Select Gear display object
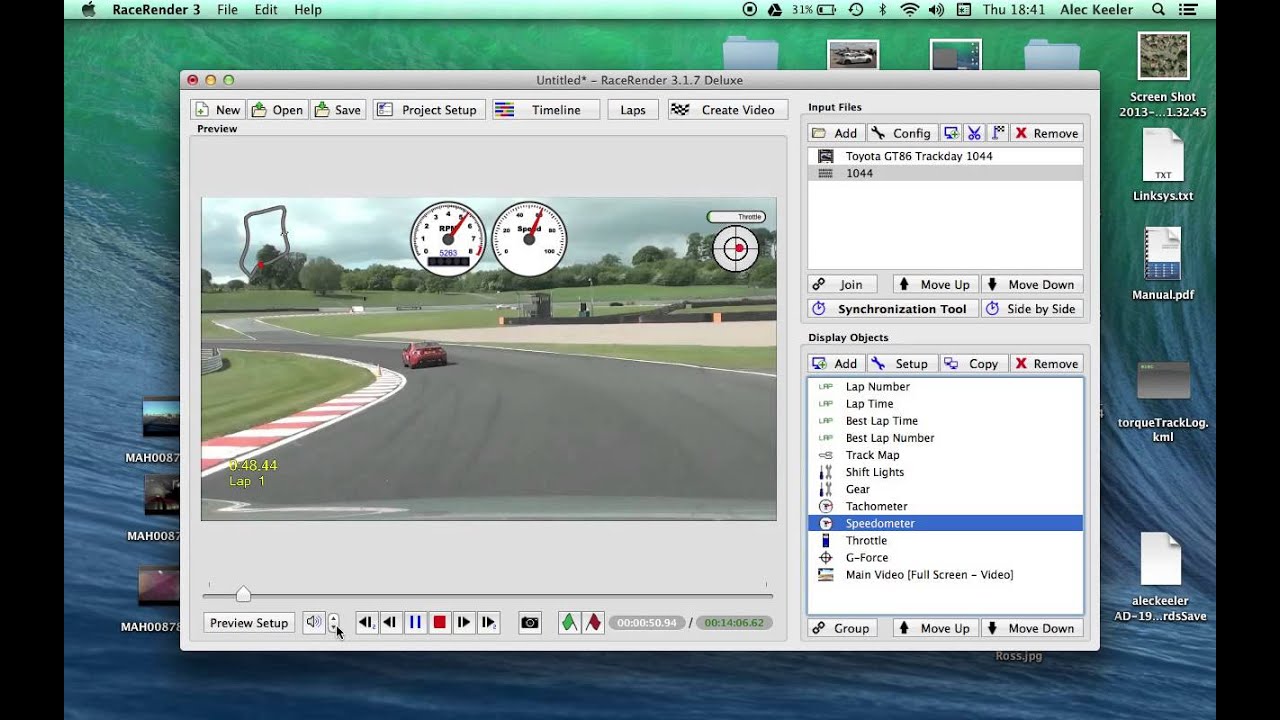Image resolution: width=1280 pixels, height=720 pixels. [x=945, y=489]
